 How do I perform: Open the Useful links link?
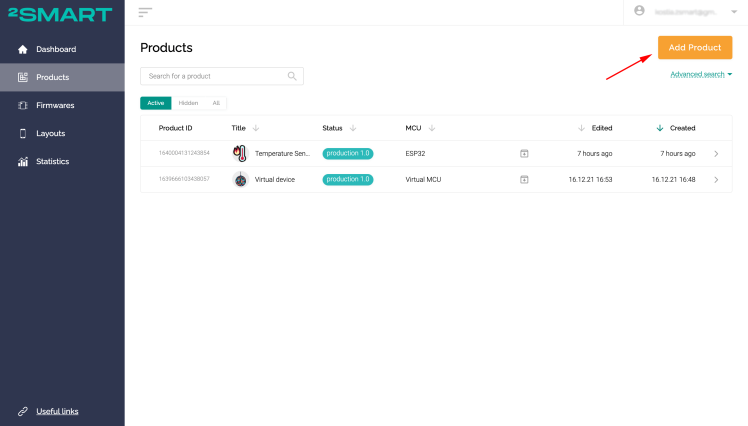[x=57, y=411]
